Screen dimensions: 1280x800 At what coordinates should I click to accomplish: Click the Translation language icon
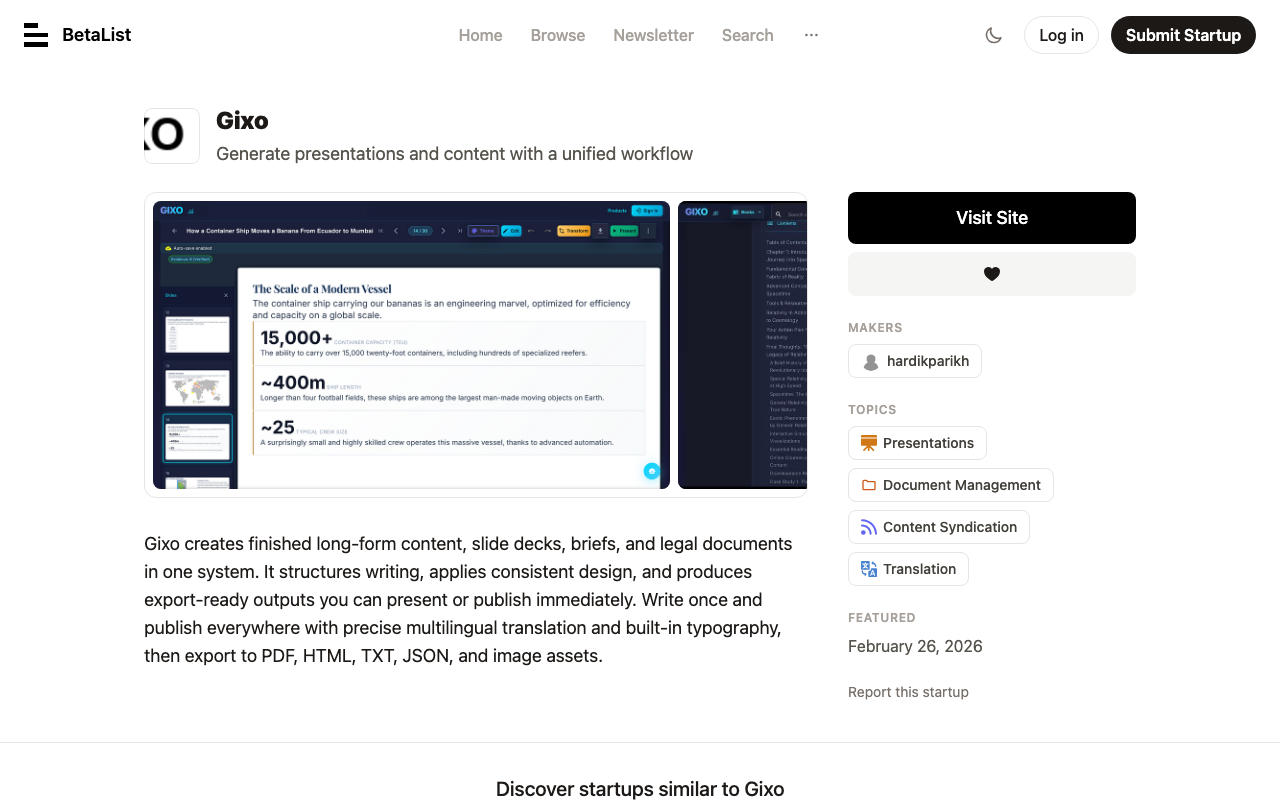[x=868, y=569]
